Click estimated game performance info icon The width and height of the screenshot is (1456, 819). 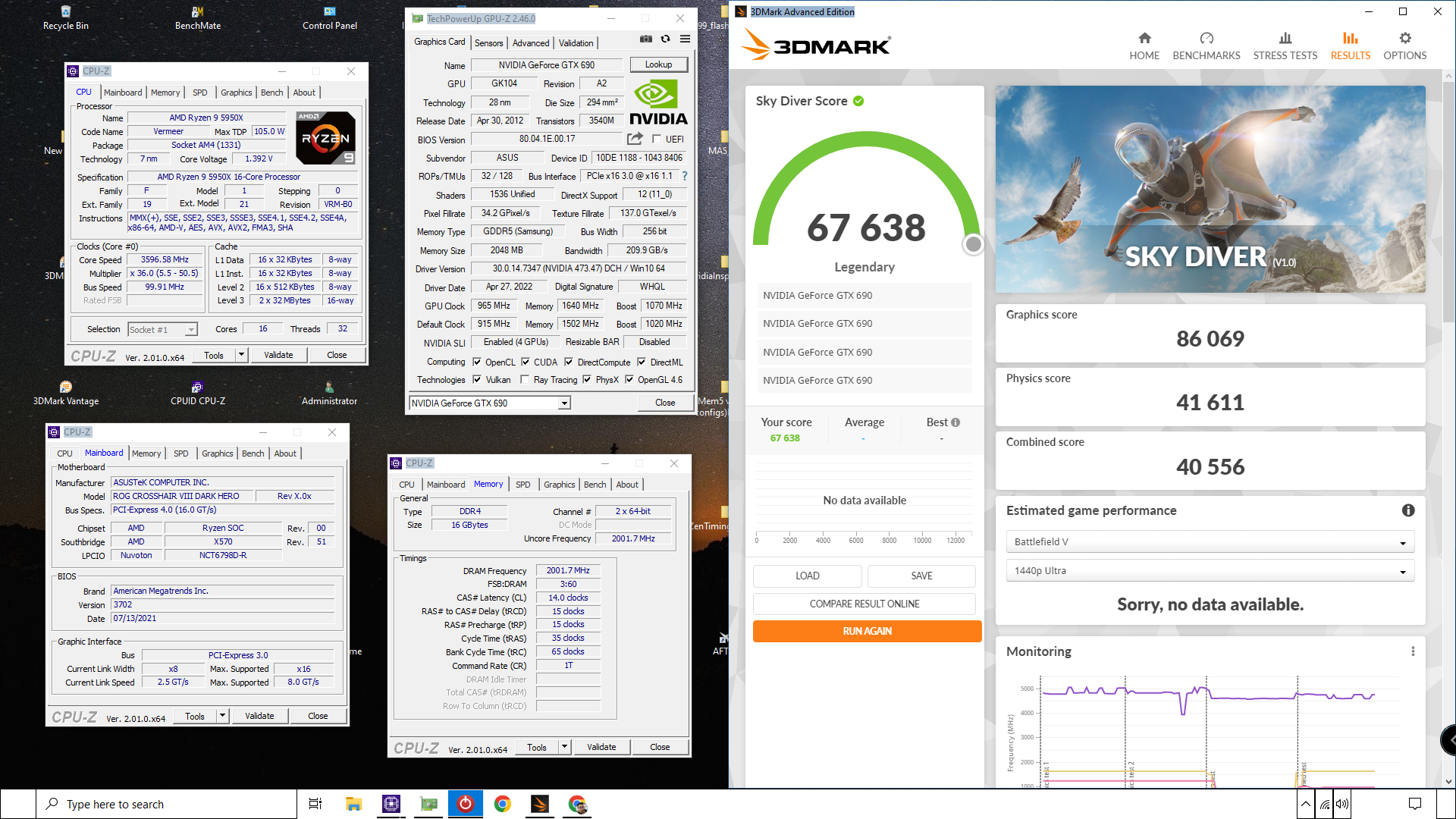[x=1408, y=510]
